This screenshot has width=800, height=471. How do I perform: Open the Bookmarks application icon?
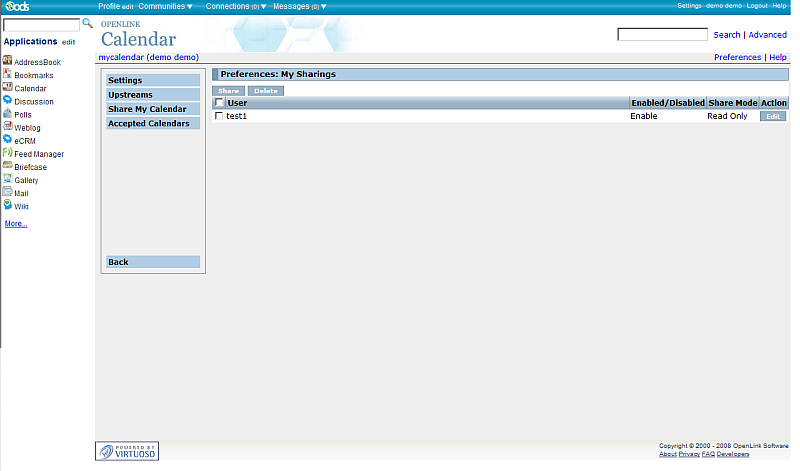click(8, 75)
